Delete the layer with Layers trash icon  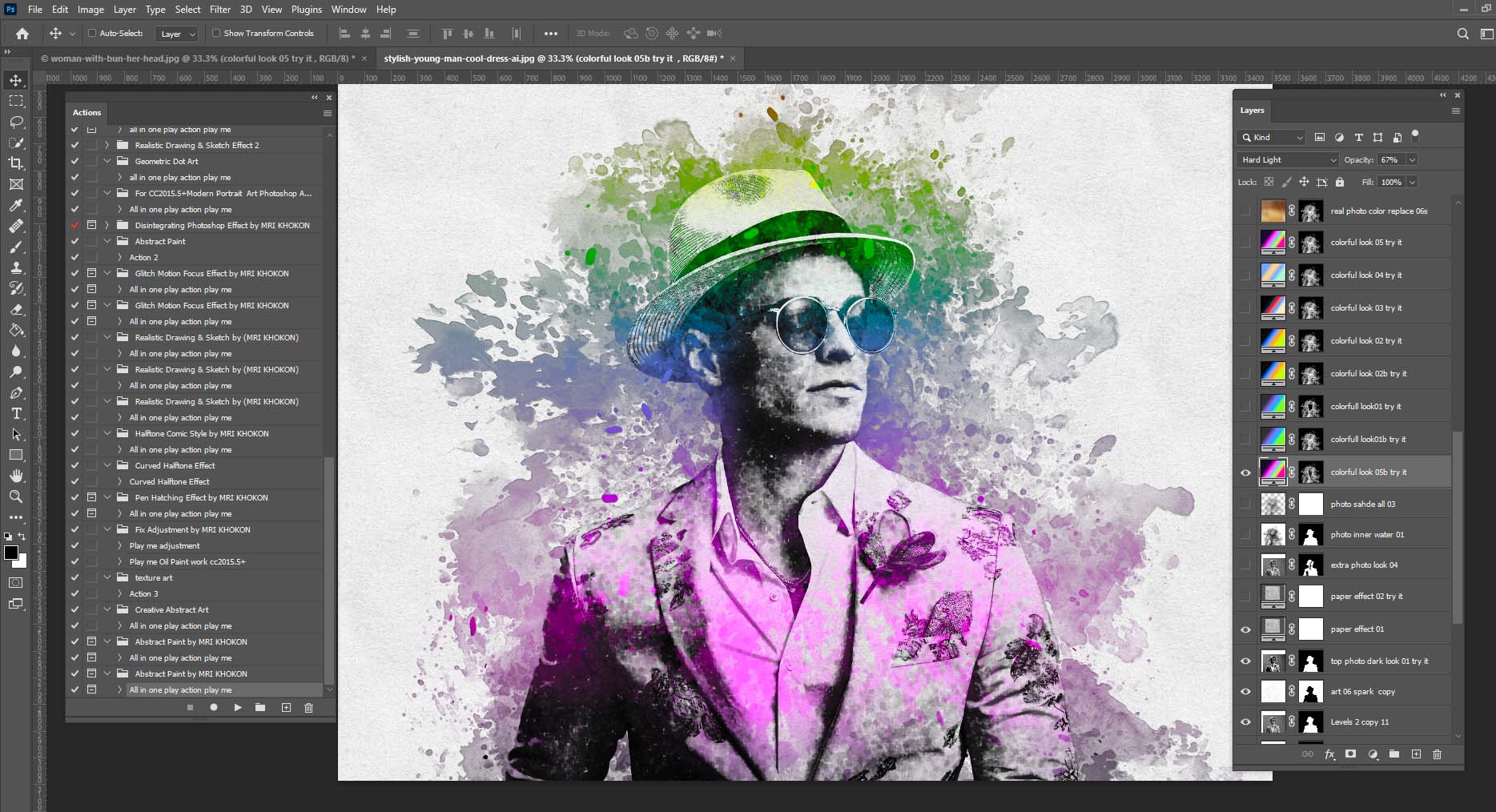[x=1437, y=754]
